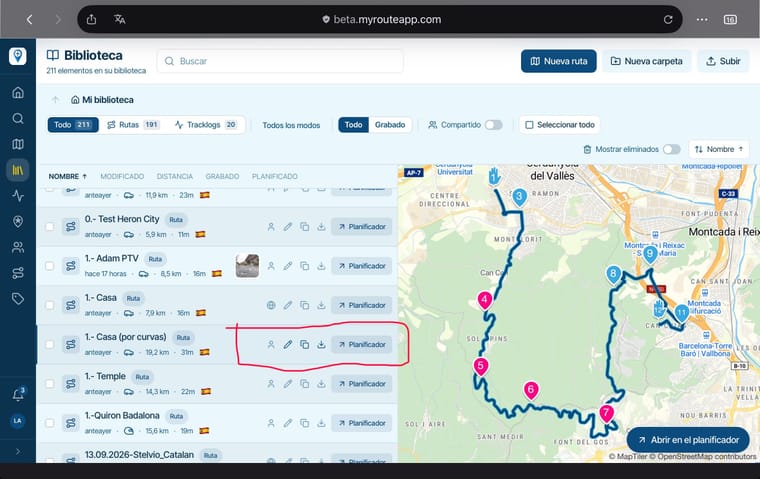Go back in the browser
The height and width of the screenshot is (479, 760).
coord(30,19)
